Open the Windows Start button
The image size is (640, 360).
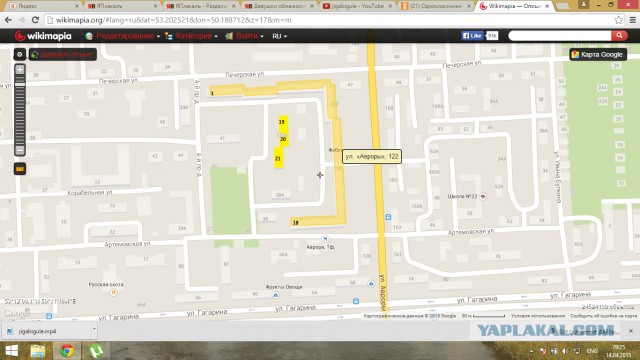pos(11,351)
